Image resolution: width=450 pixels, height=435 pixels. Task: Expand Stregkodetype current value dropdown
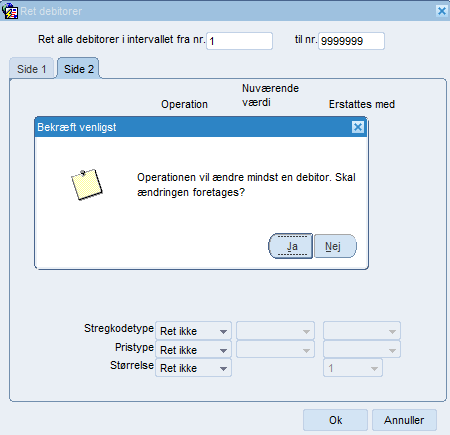(x=275, y=331)
